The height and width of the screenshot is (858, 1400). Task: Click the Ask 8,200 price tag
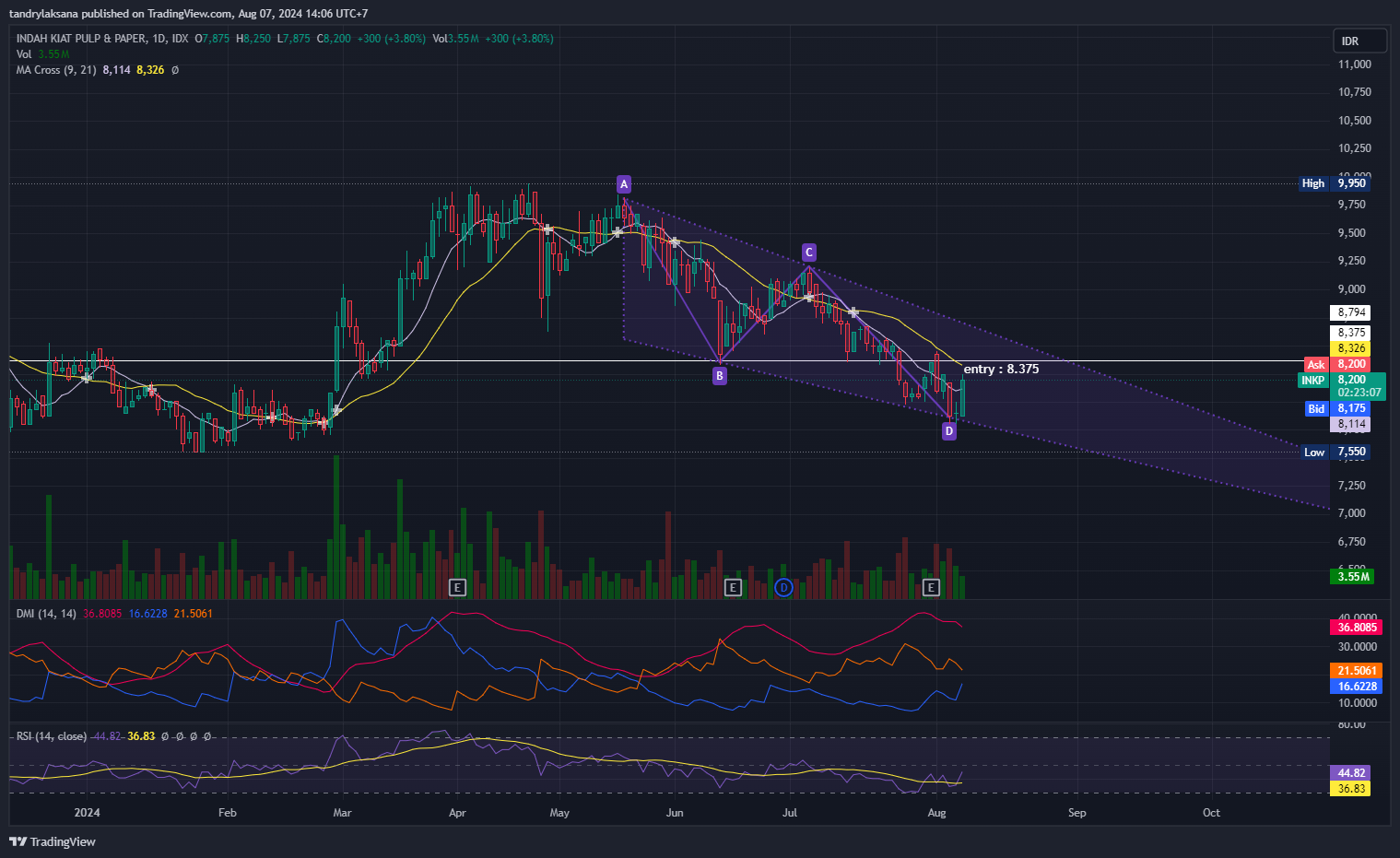point(1337,364)
